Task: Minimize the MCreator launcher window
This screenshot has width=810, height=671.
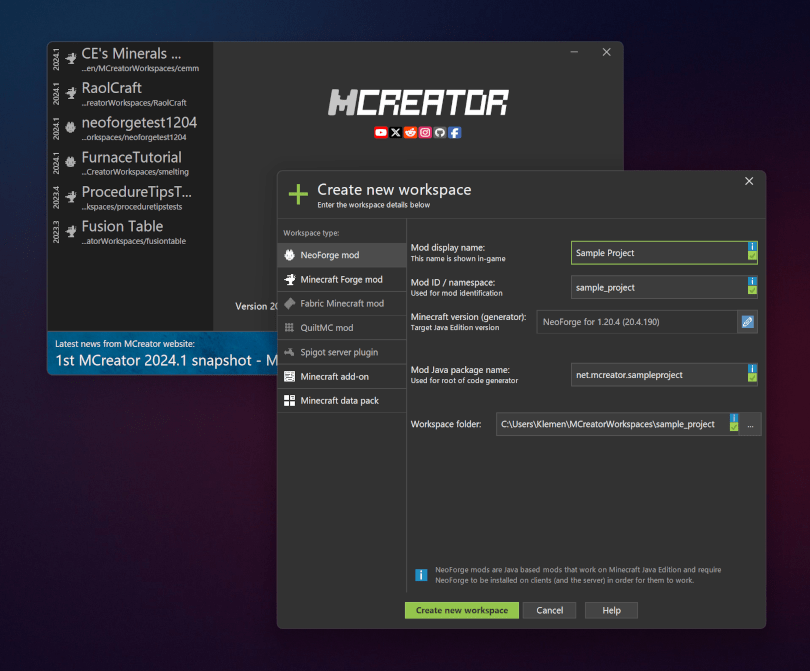Action: coord(574,52)
